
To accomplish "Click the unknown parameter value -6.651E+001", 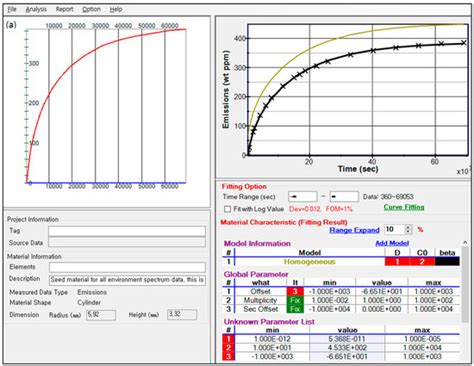I will [347, 356].
